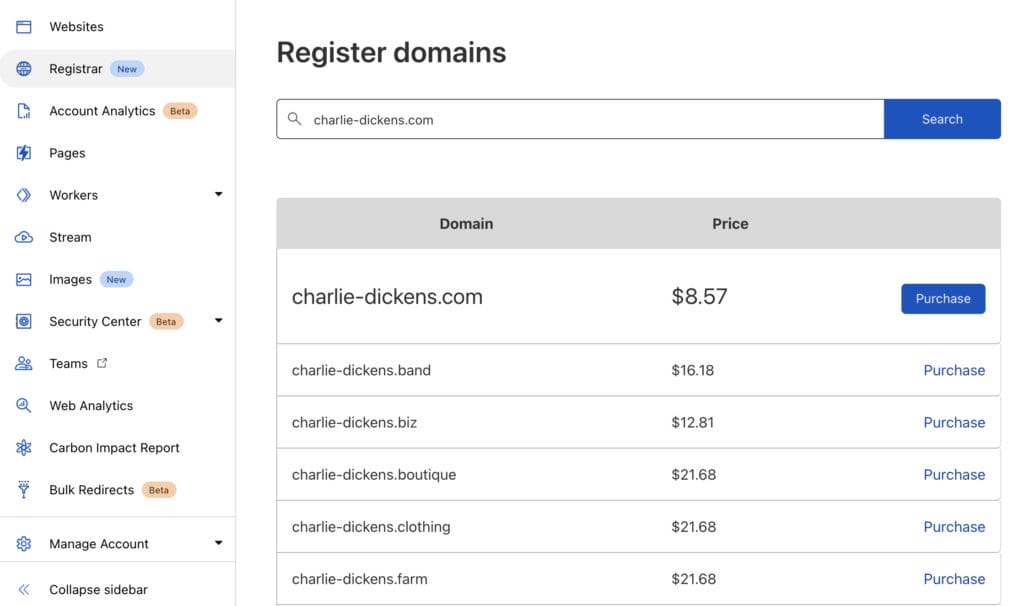1024x606 pixels.
Task: Select the Websites icon in the sidebar
Action: 25,26
